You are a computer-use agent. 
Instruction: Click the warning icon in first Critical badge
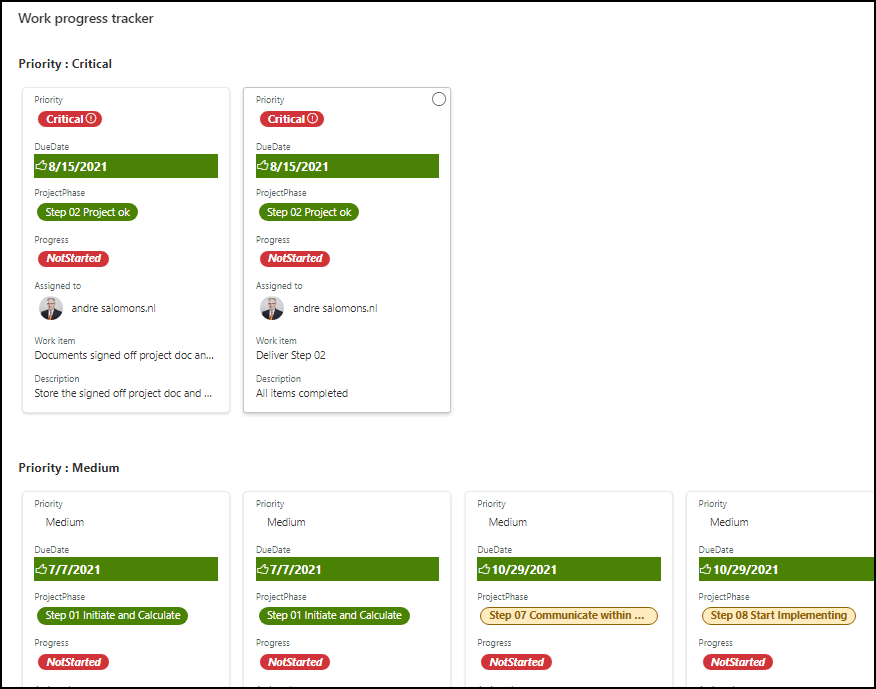pyautogui.click(x=91, y=118)
